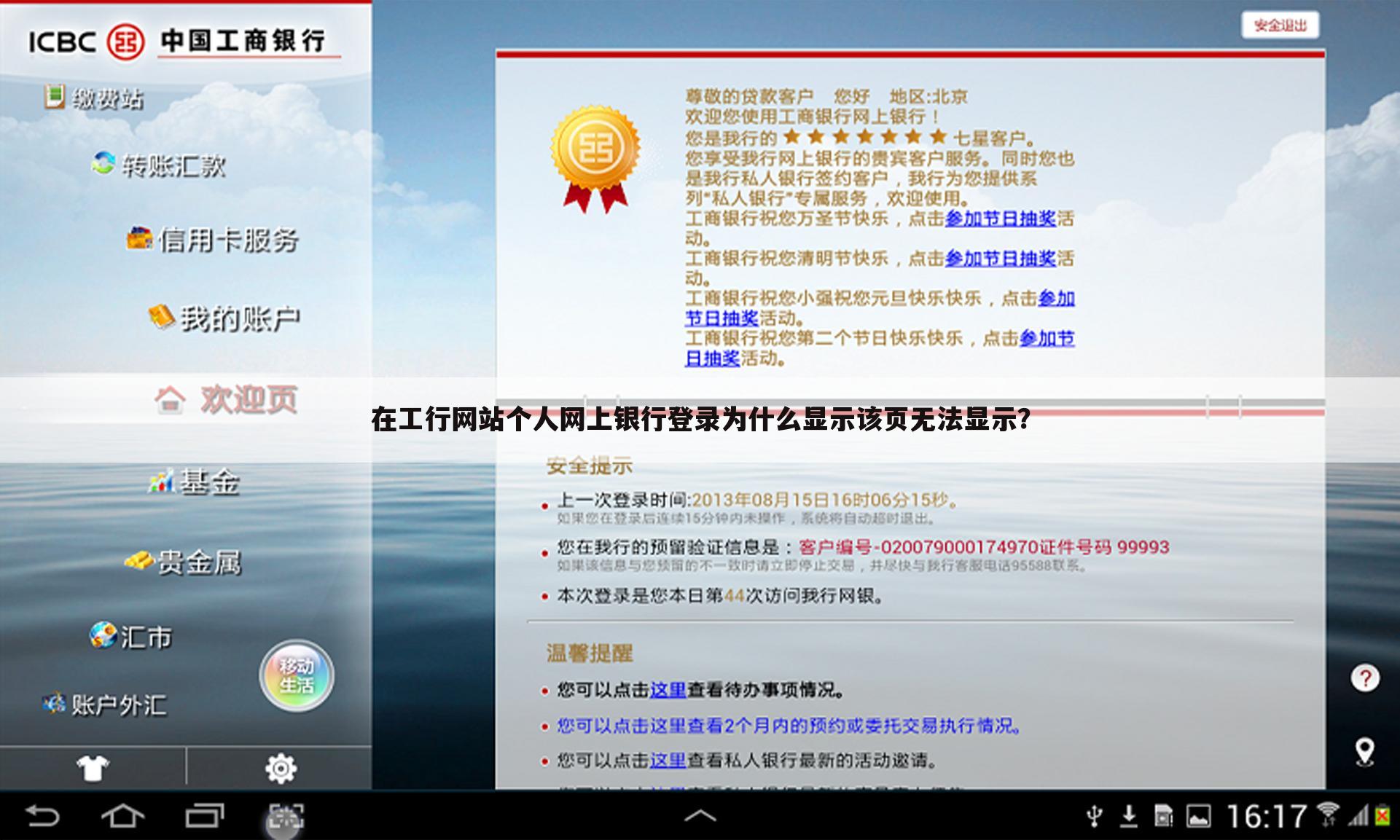Image resolution: width=1400 pixels, height=840 pixels.
Task: Open the 缴费站 payment station menu
Action: (93, 98)
